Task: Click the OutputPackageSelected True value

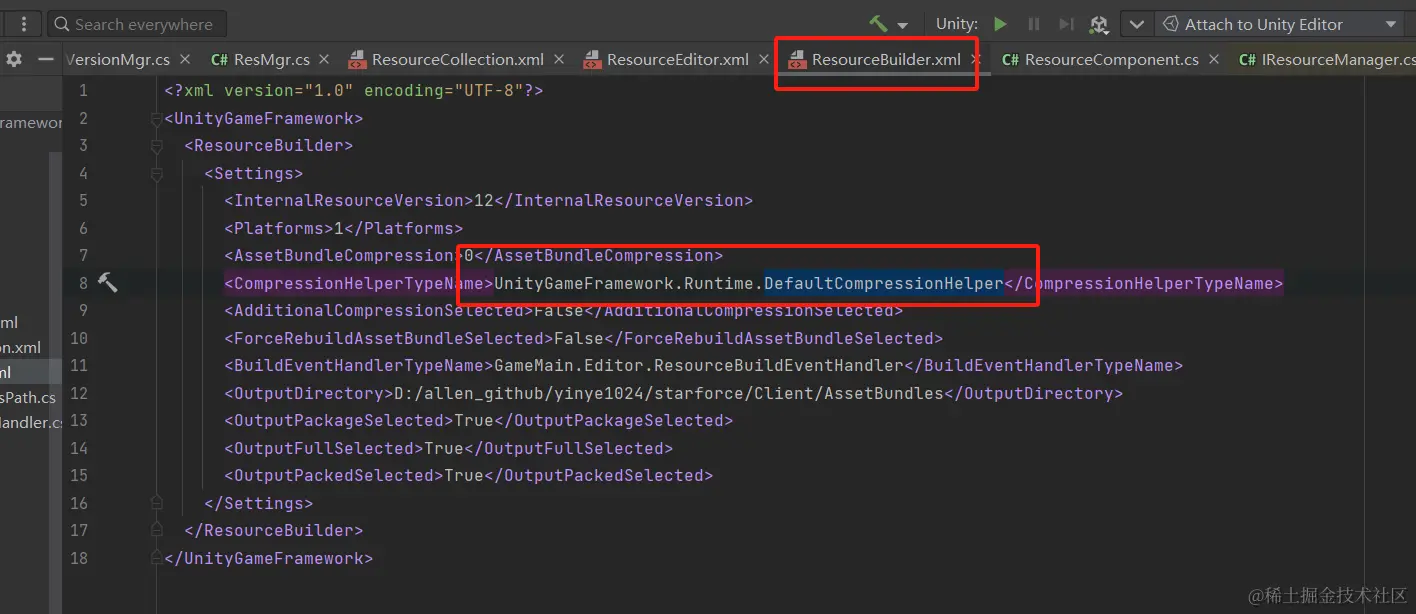Action: [474, 421]
